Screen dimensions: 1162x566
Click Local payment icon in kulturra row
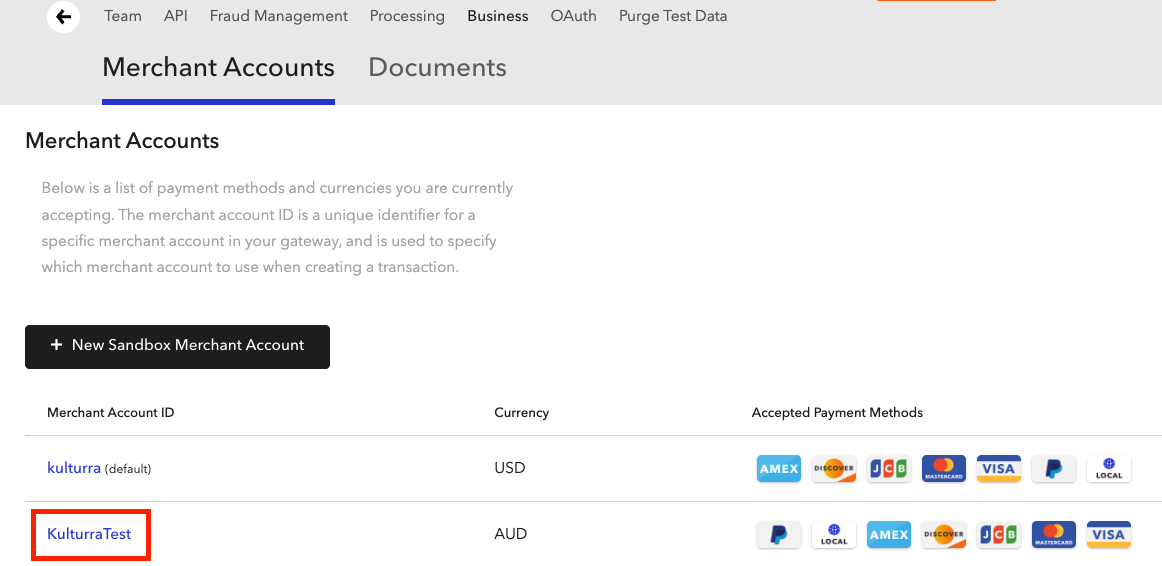[1108, 469]
